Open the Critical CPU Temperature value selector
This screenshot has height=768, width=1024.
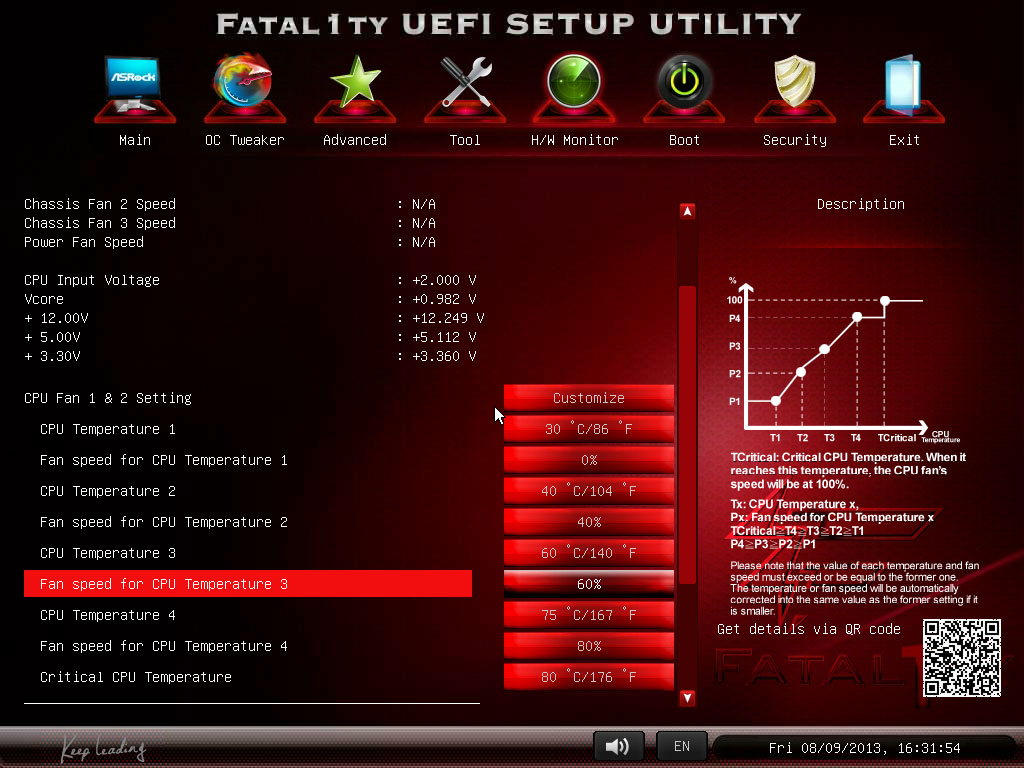point(588,677)
